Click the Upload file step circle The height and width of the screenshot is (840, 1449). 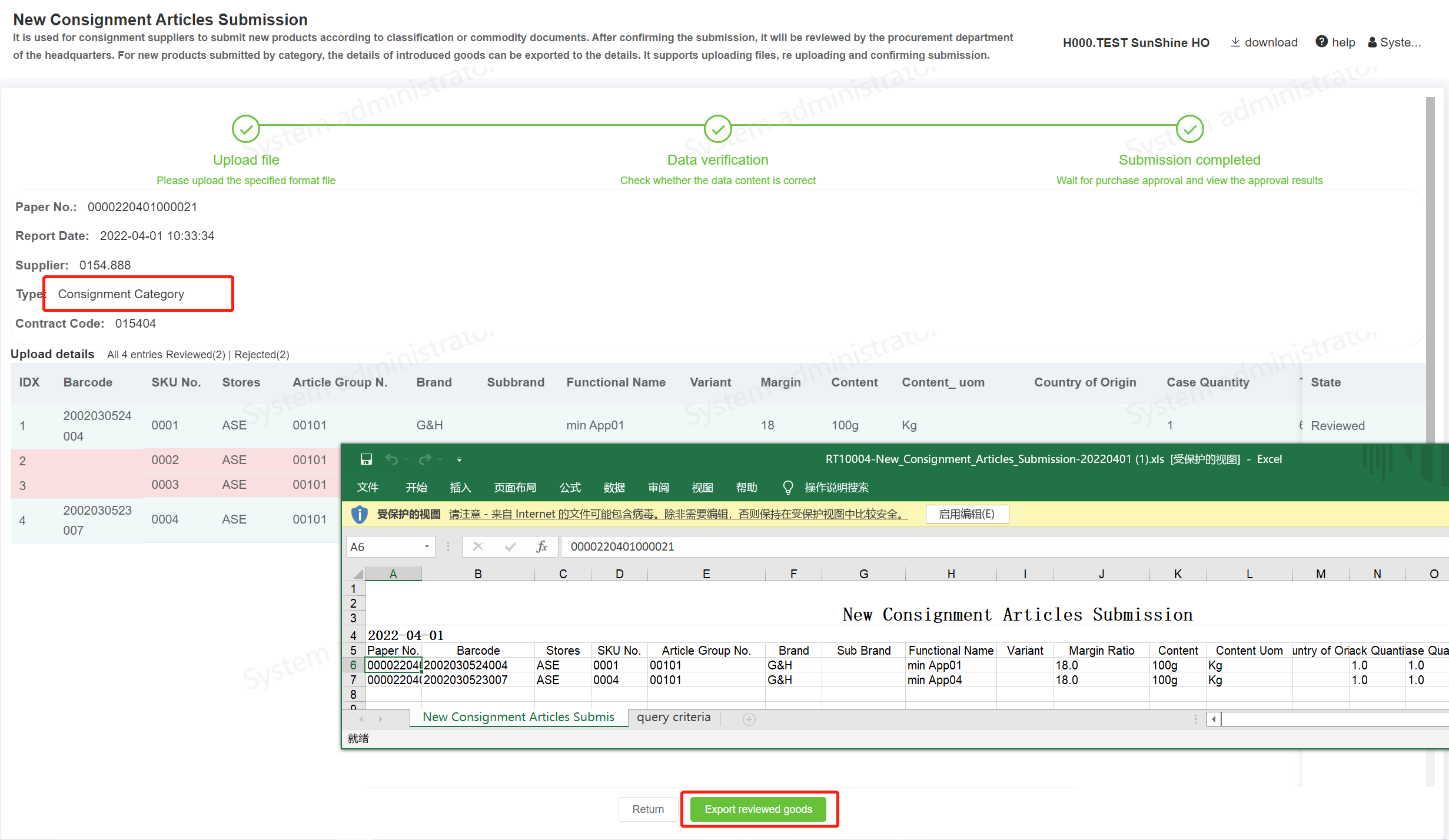click(x=245, y=129)
